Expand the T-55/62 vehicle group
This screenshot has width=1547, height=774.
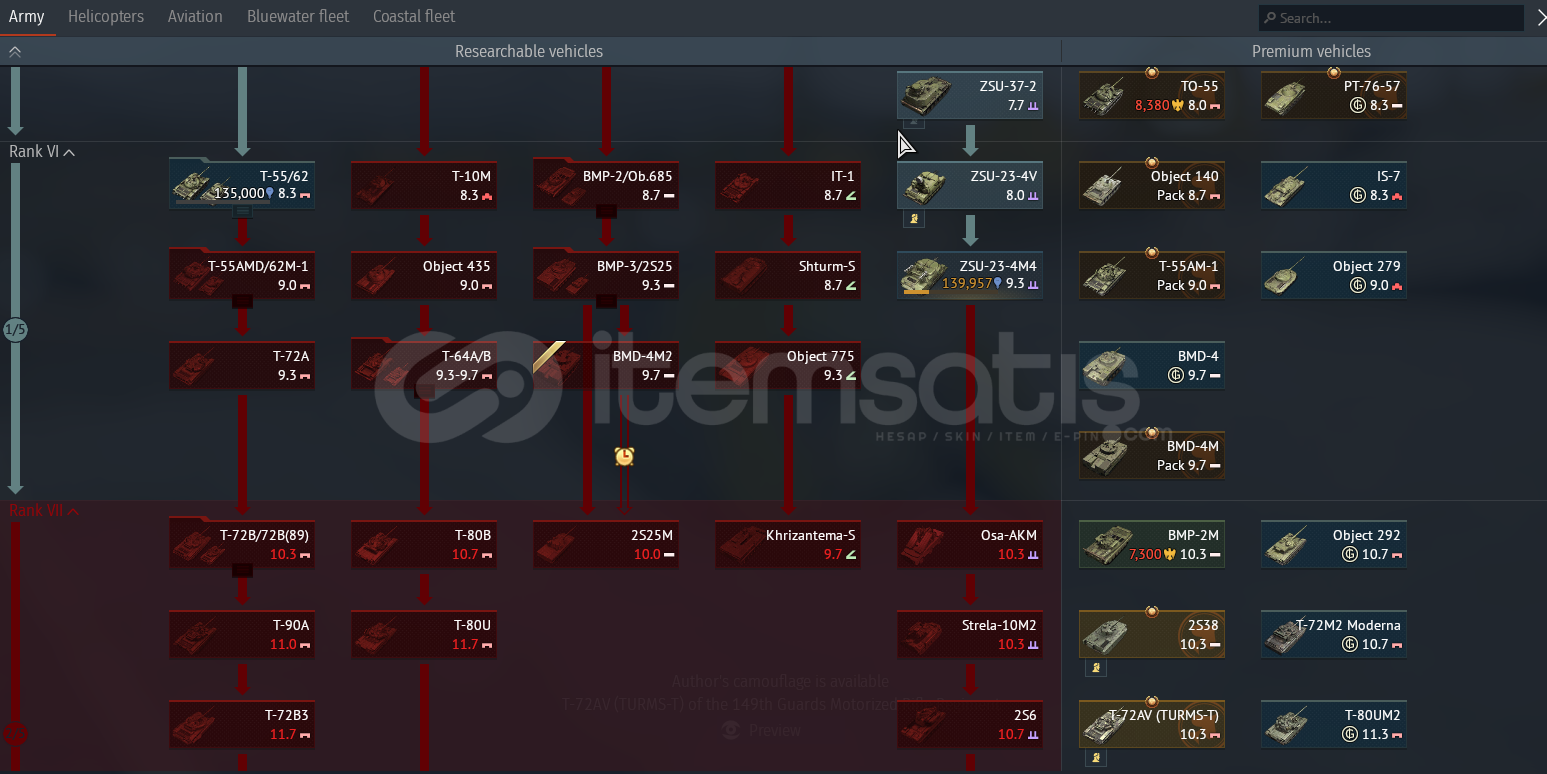242,212
